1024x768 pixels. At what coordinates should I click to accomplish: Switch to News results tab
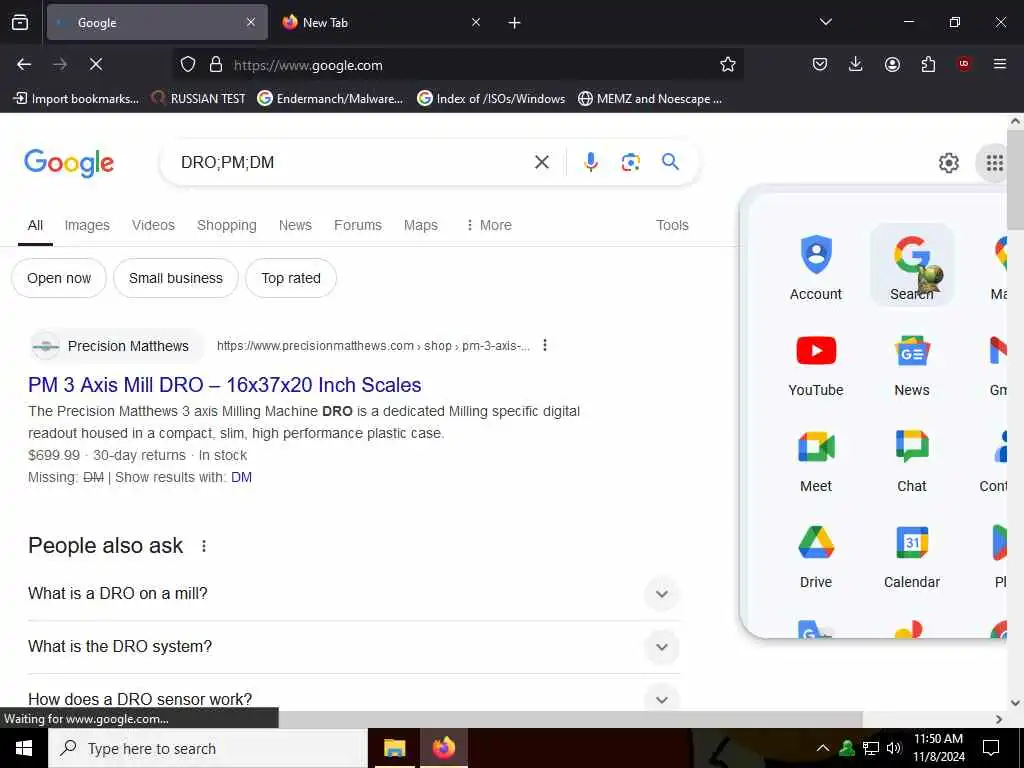click(295, 225)
